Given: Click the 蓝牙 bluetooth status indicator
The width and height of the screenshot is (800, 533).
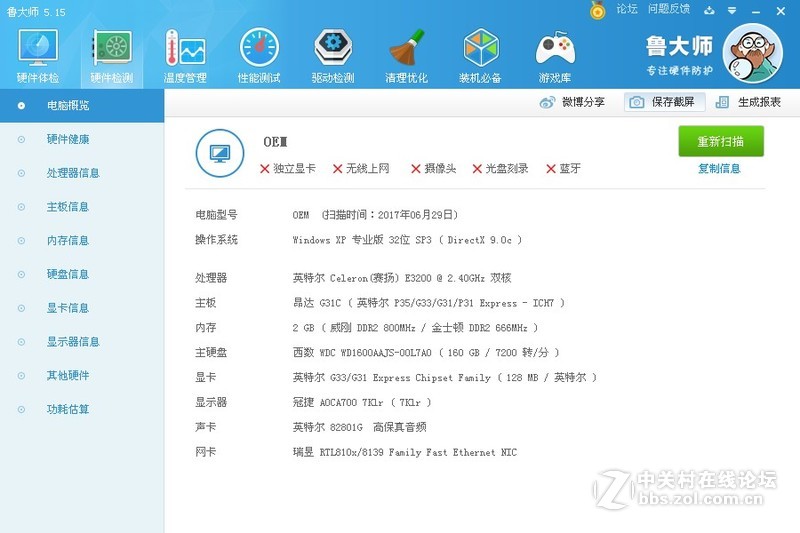Looking at the screenshot, I should [564, 168].
